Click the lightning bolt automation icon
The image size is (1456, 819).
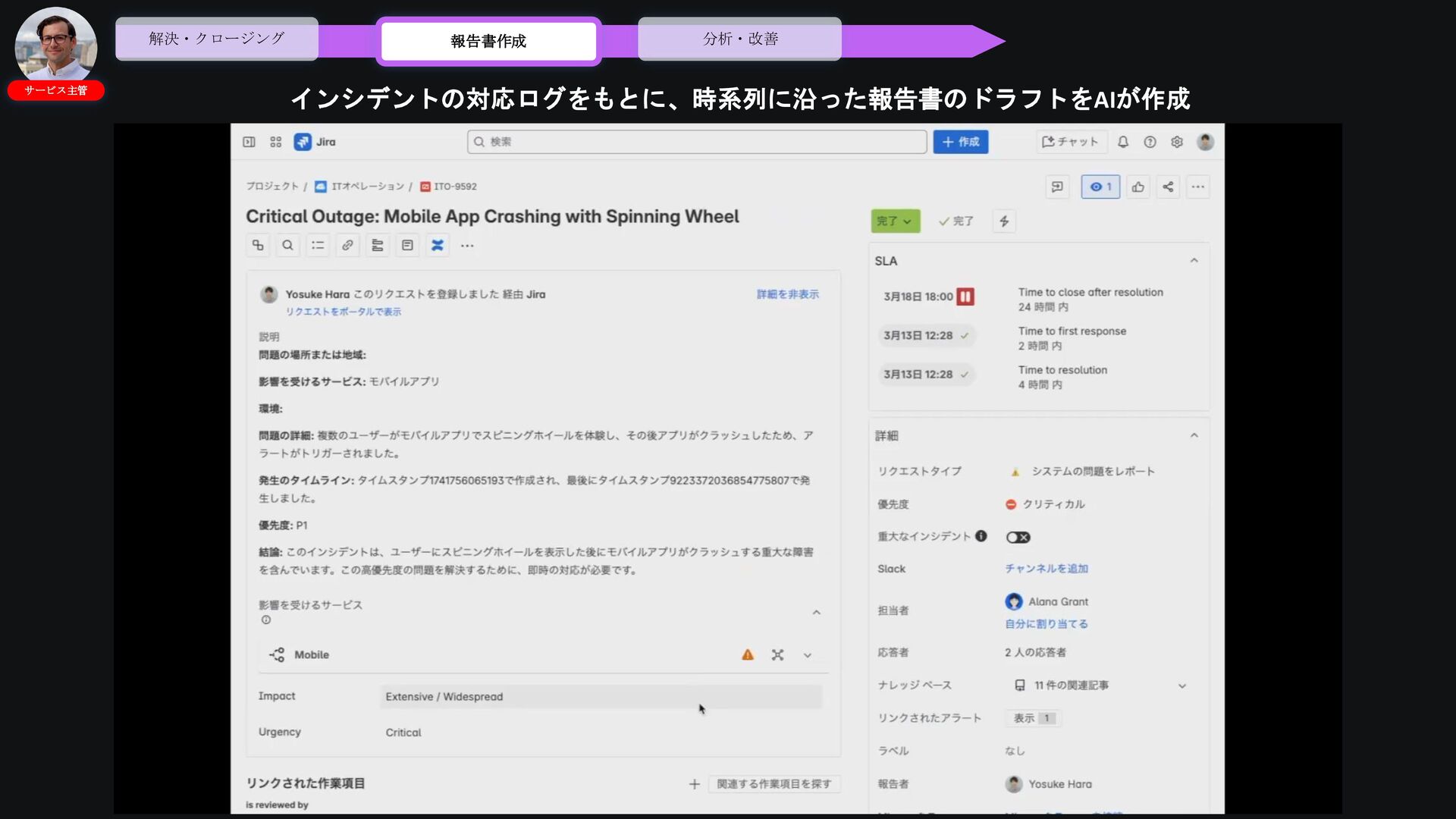[1004, 221]
